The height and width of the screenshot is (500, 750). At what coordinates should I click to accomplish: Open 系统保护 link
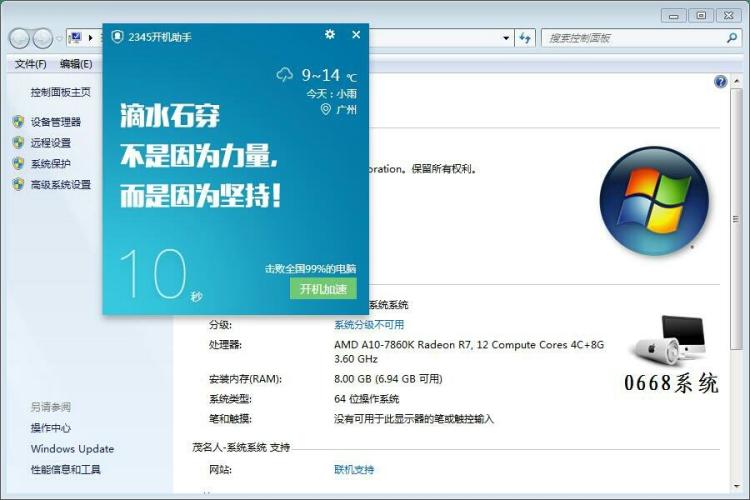point(51,164)
